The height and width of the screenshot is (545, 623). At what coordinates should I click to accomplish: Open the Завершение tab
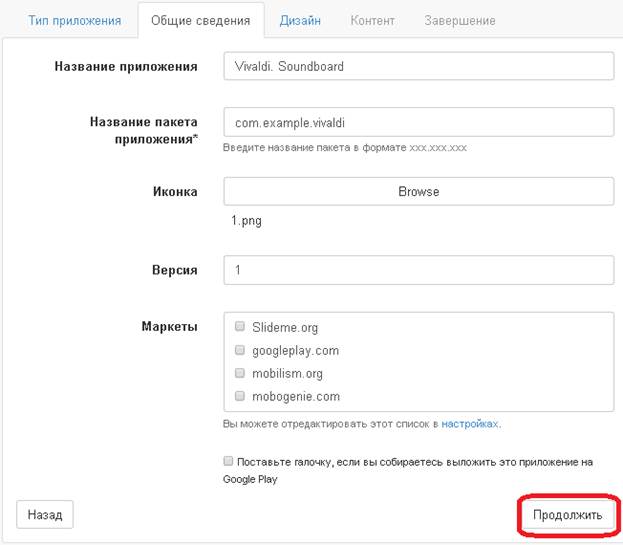tap(459, 20)
